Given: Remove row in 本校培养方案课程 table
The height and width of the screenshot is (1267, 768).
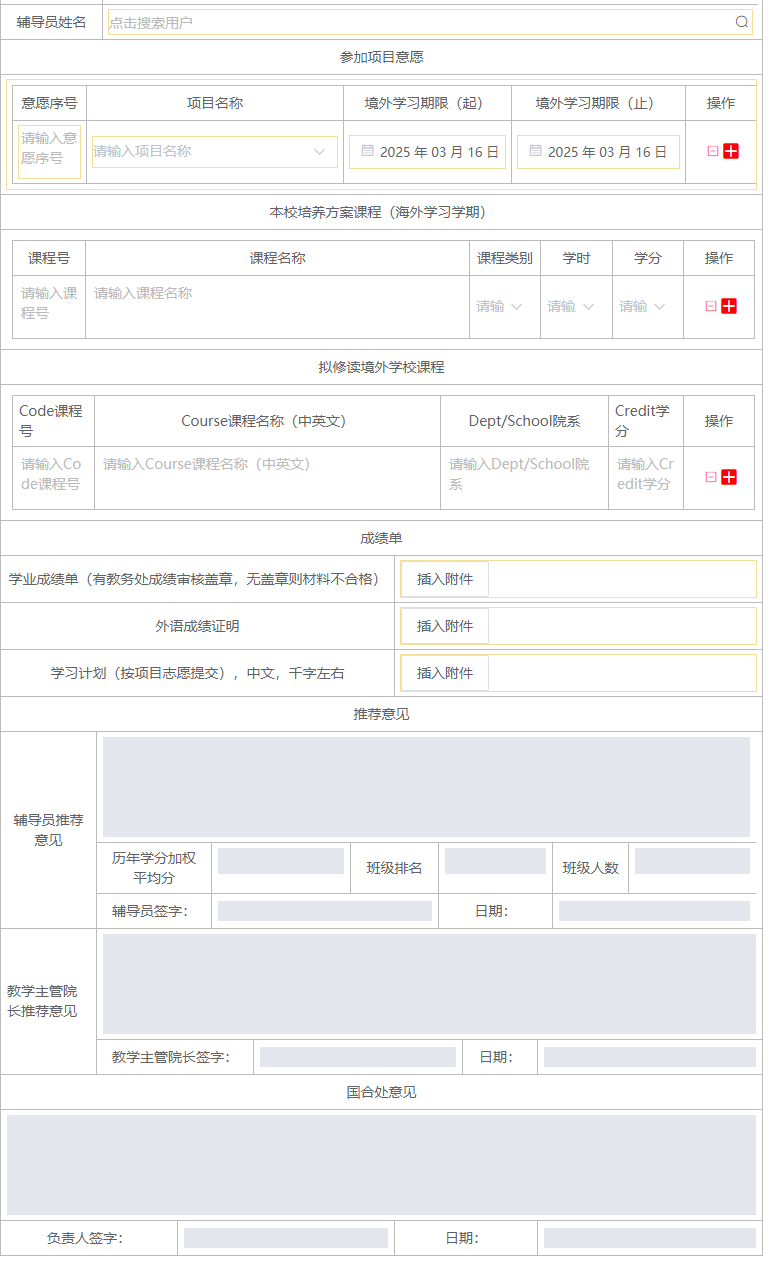Looking at the screenshot, I should [x=711, y=306].
